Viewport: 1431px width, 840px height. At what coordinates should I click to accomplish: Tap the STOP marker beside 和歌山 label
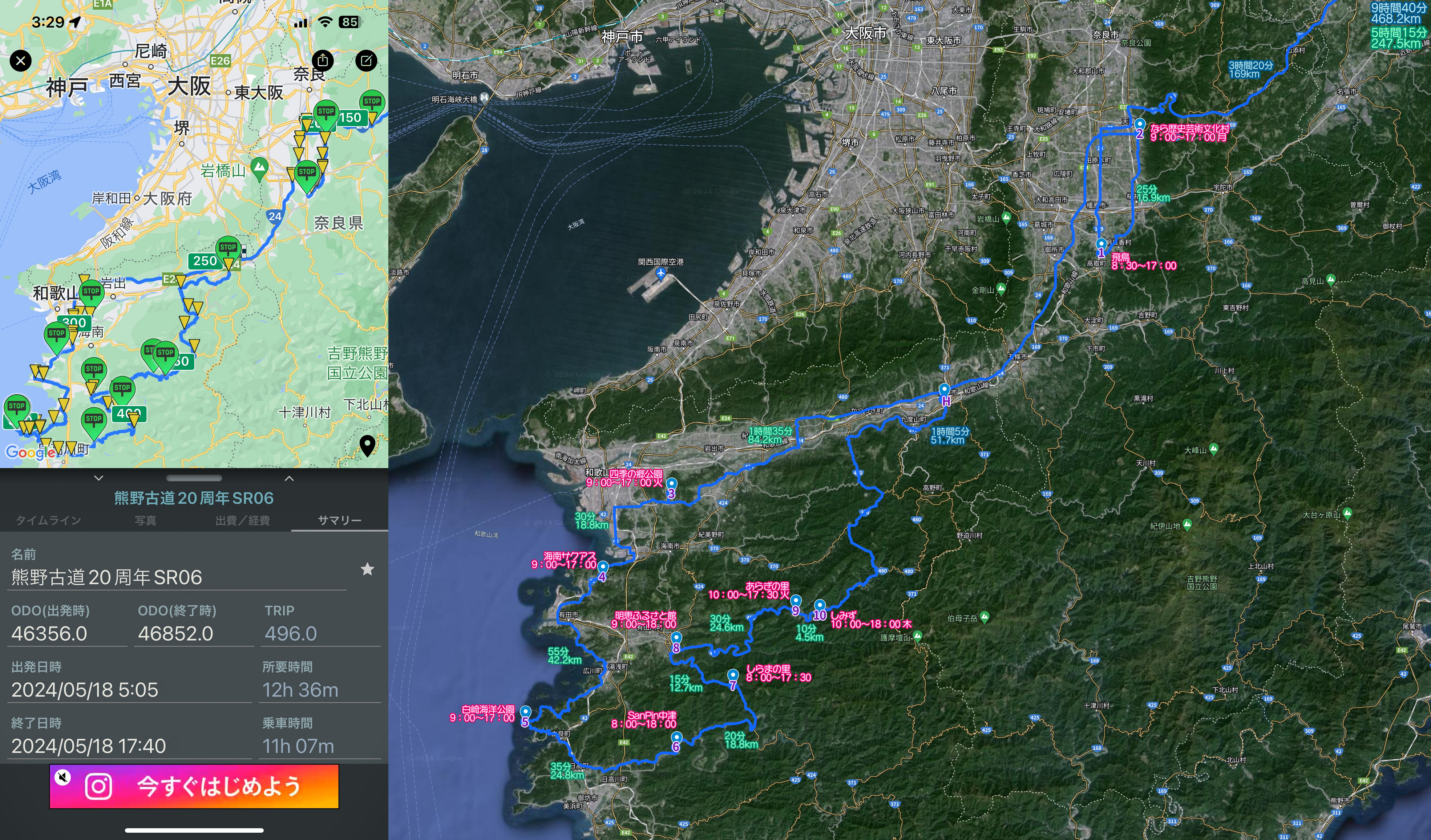(91, 296)
